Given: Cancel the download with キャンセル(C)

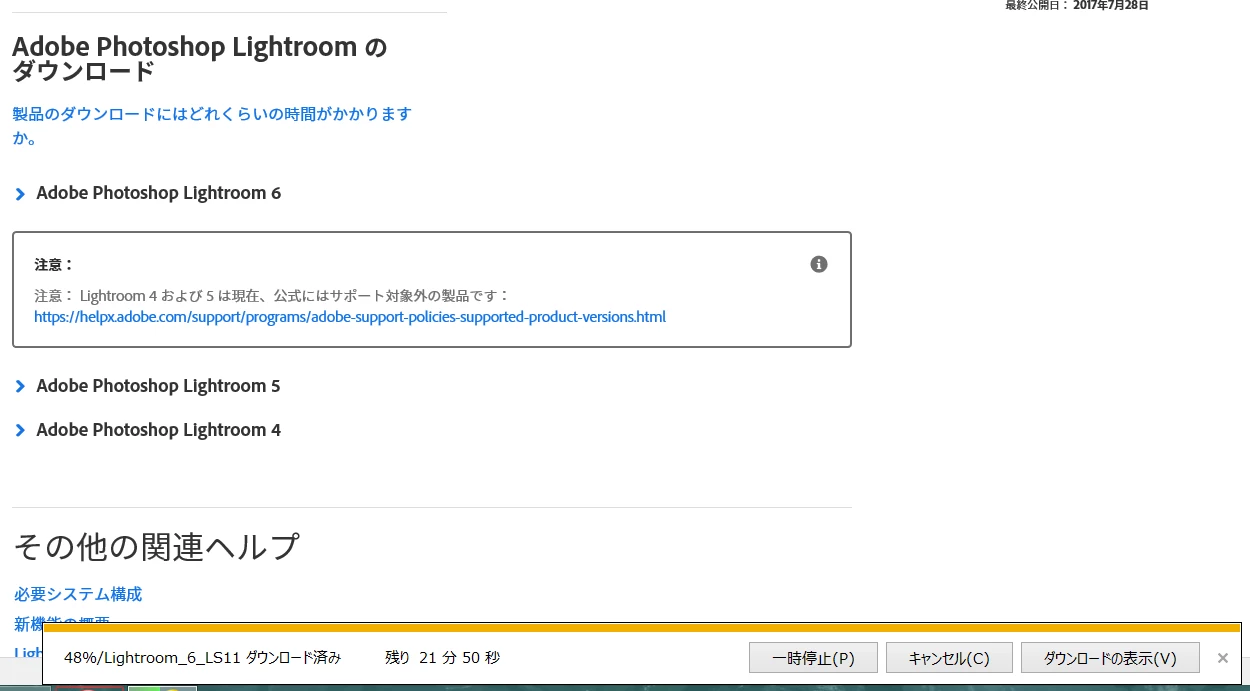Looking at the screenshot, I should click(949, 658).
